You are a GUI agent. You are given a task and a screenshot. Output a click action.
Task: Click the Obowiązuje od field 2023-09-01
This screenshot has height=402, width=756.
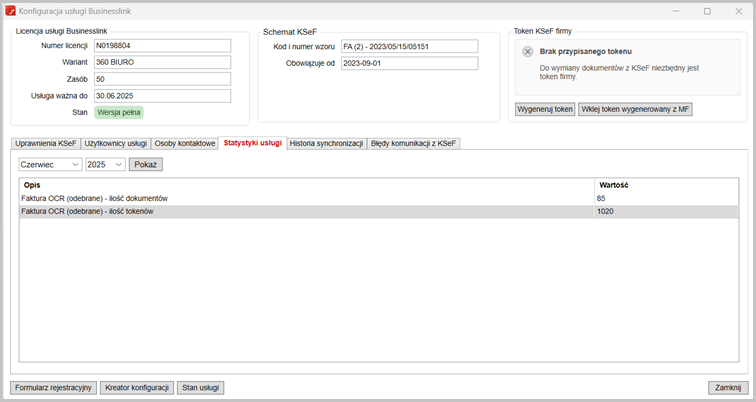coord(410,63)
